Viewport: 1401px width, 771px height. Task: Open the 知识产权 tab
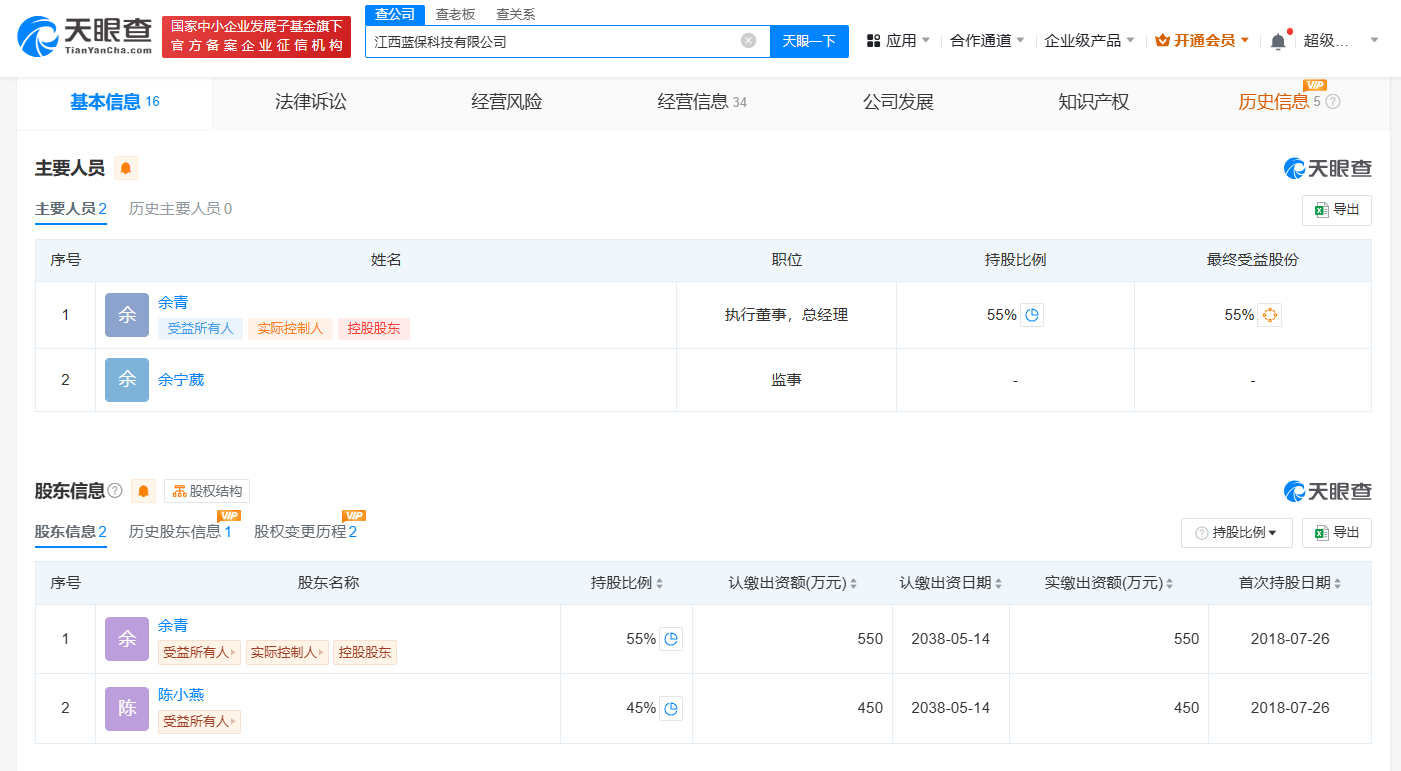pos(1094,102)
